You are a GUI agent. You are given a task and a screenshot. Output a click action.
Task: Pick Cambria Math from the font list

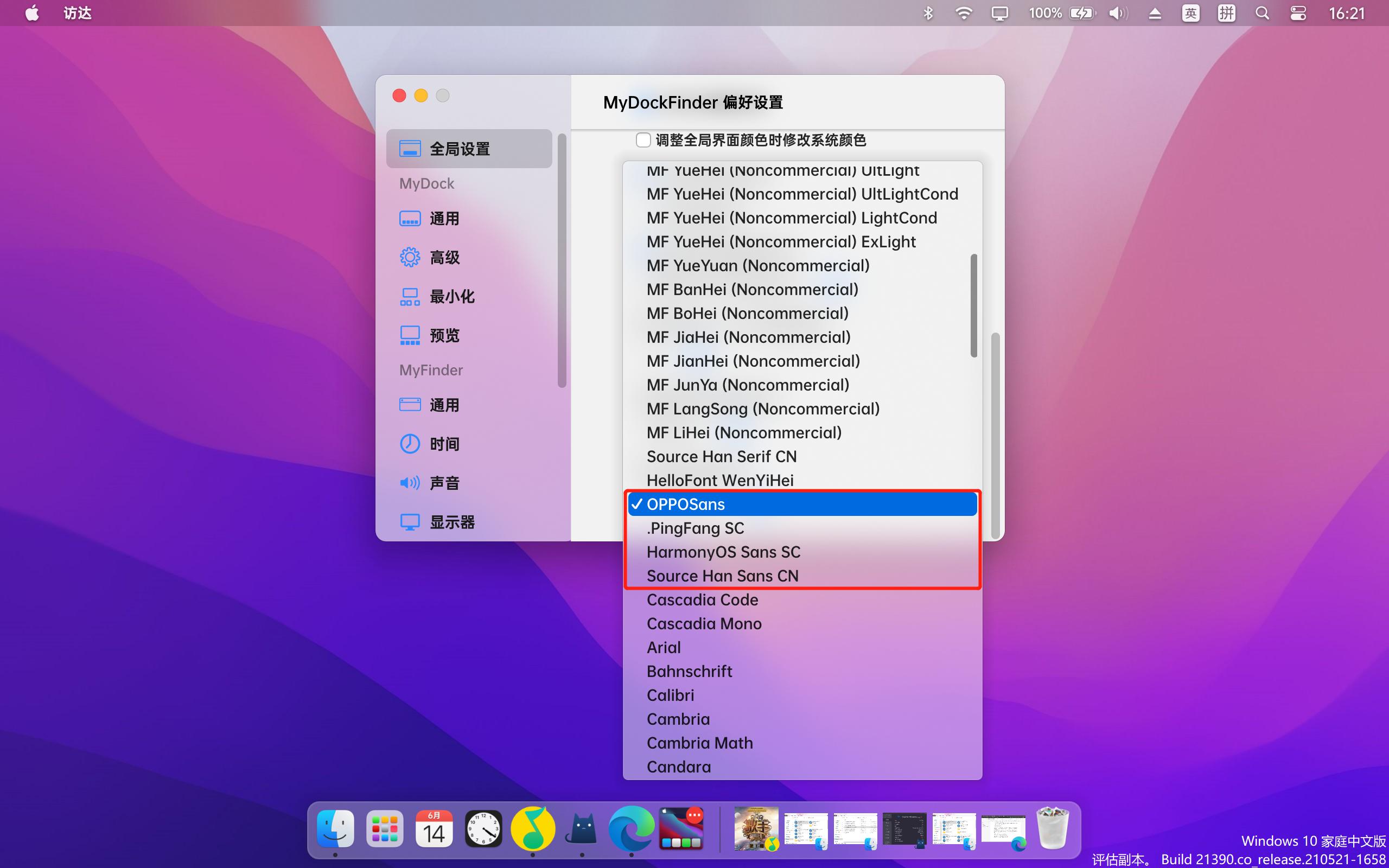(x=700, y=742)
